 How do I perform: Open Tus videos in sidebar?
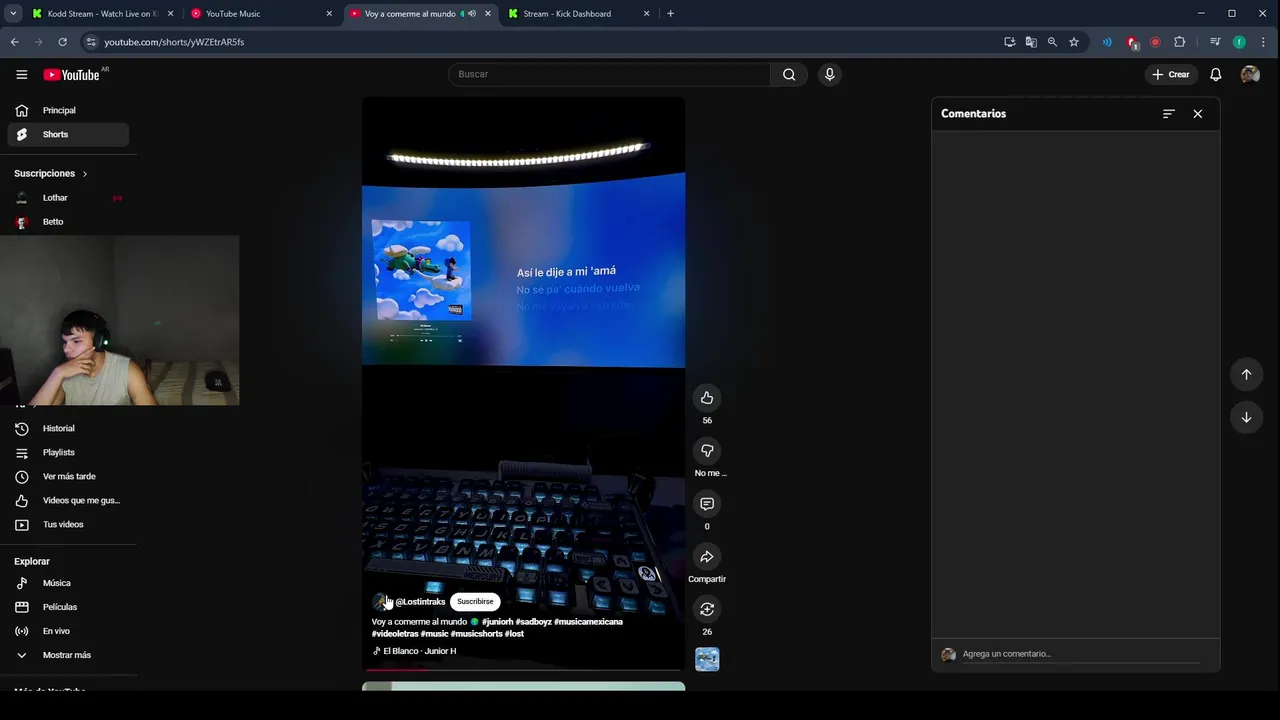click(68, 524)
